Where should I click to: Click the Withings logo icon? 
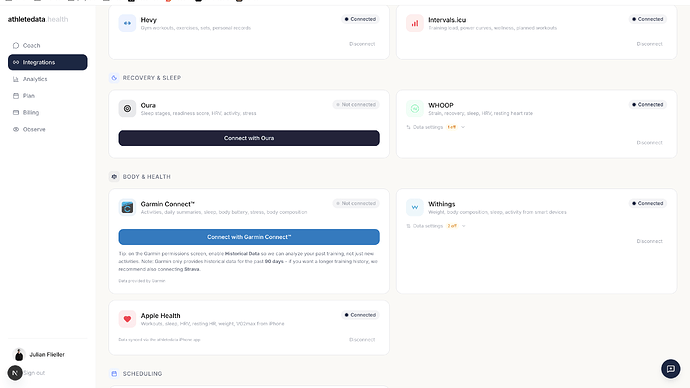[415, 207]
